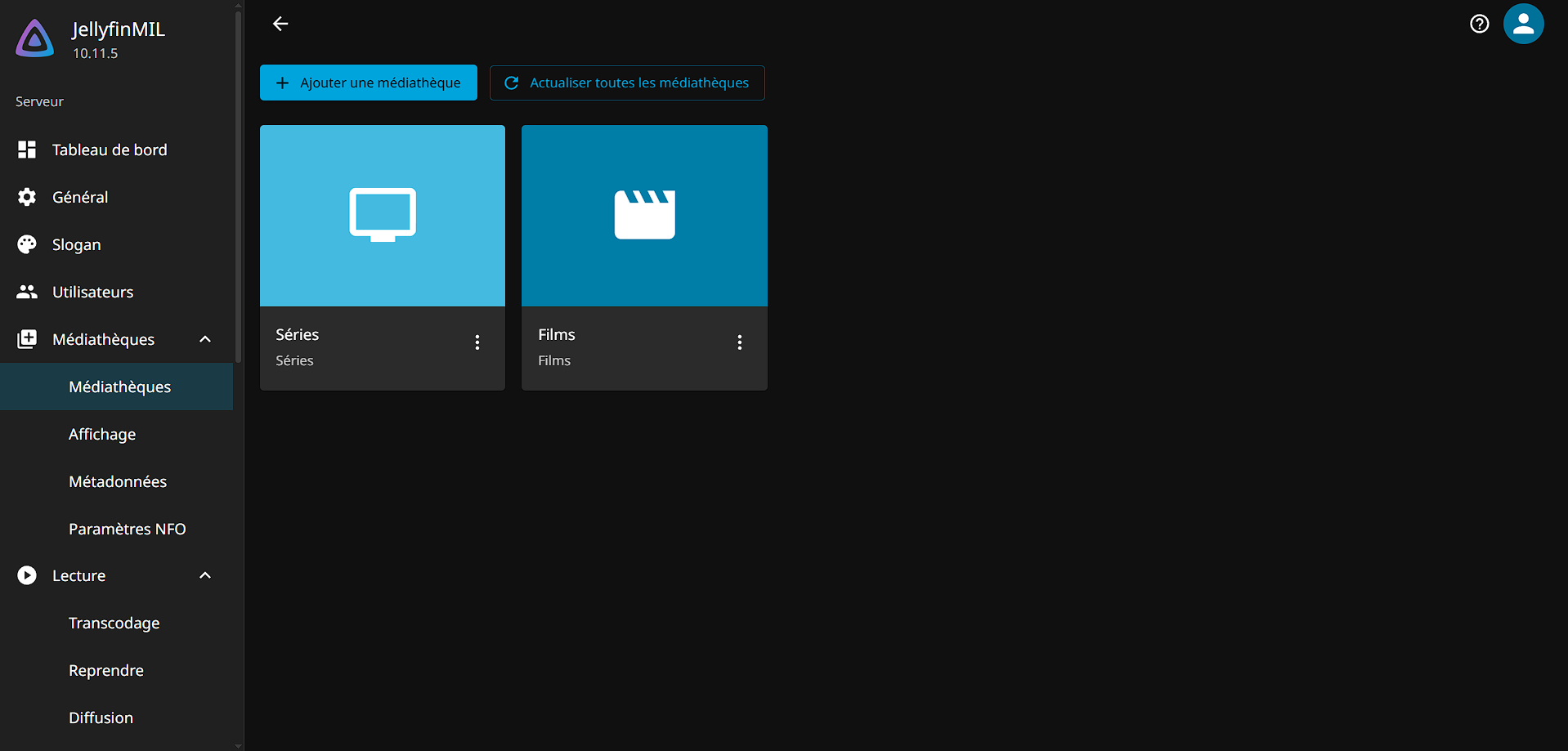Click Ajouter une médiathèque button
The height and width of the screenshot is (751, 1568).
tap(369, 83)
